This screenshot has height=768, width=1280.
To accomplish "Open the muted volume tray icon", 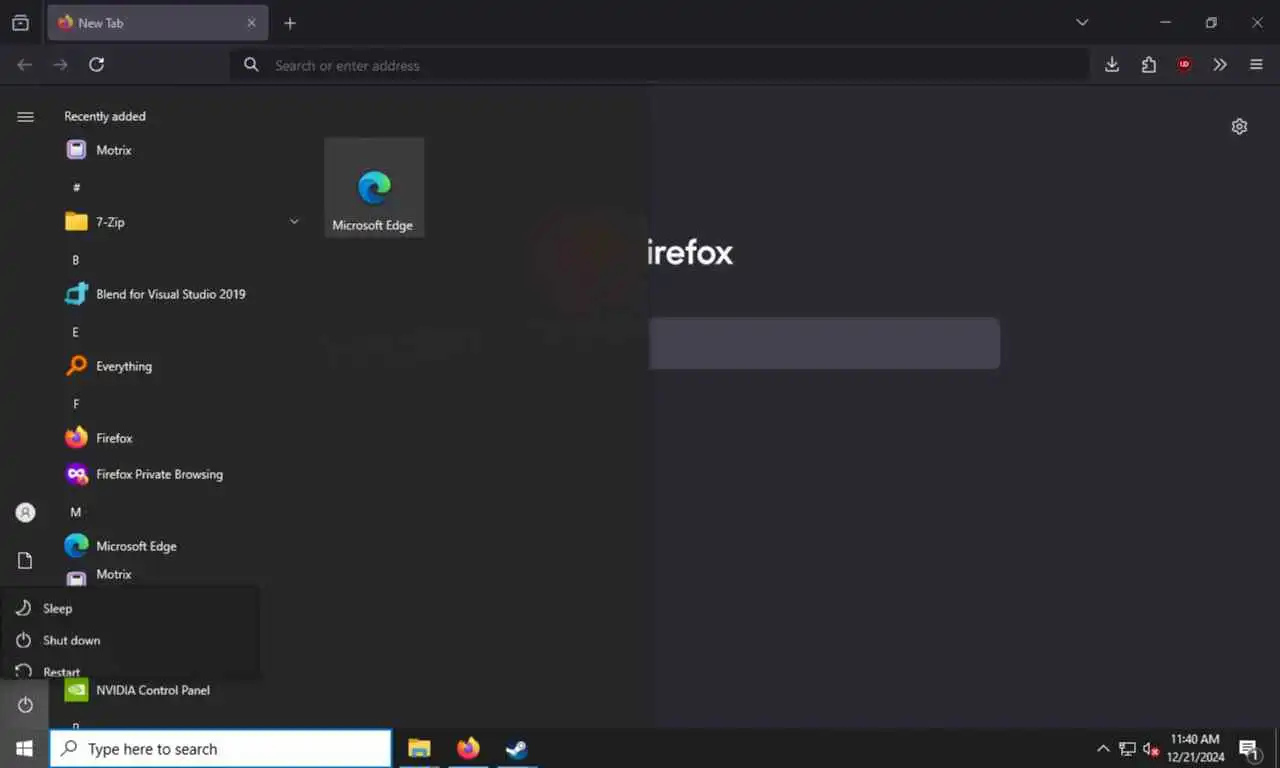I will click(1151, 748).
